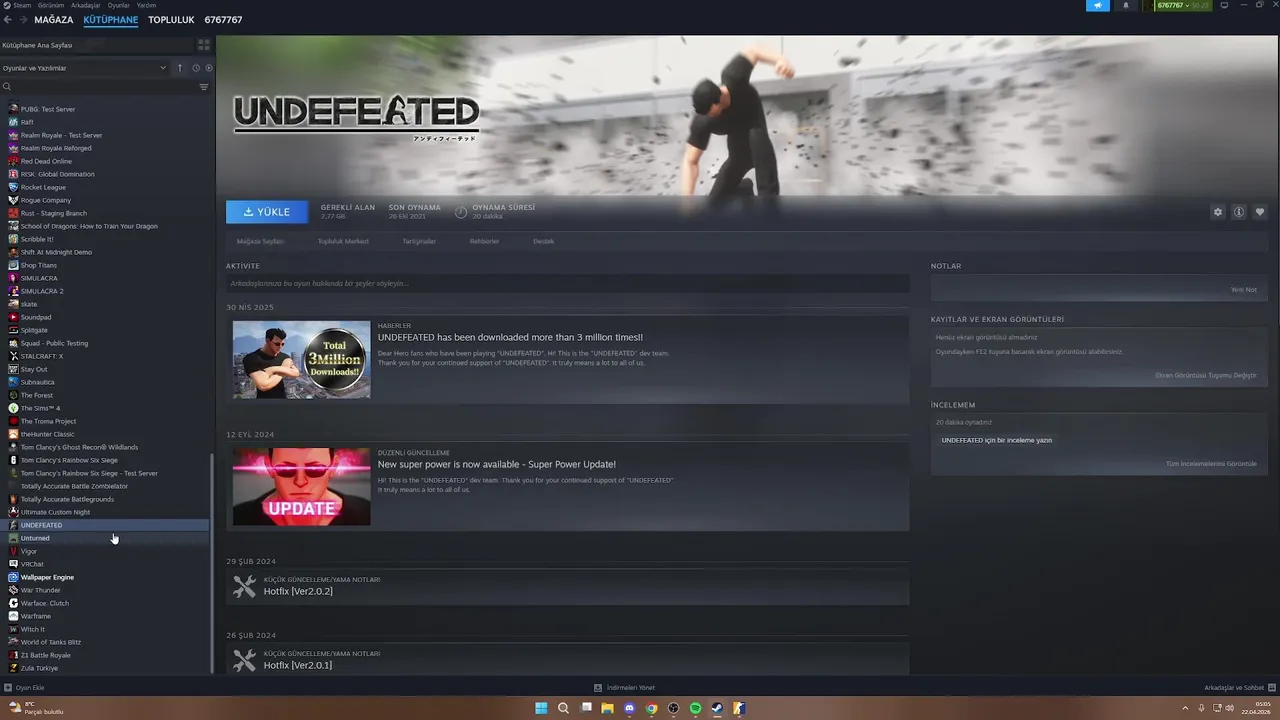Open the advanced filter icon by search
The width and height of the screenshot is (1280, 720).
[x=204, y=87]
